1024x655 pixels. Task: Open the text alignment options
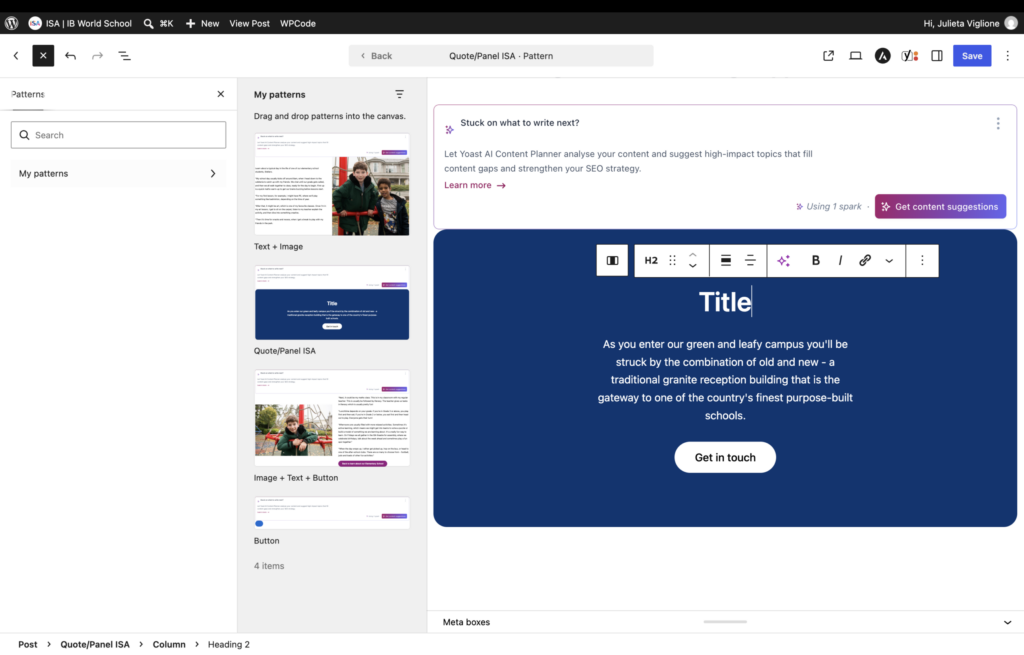750,261
